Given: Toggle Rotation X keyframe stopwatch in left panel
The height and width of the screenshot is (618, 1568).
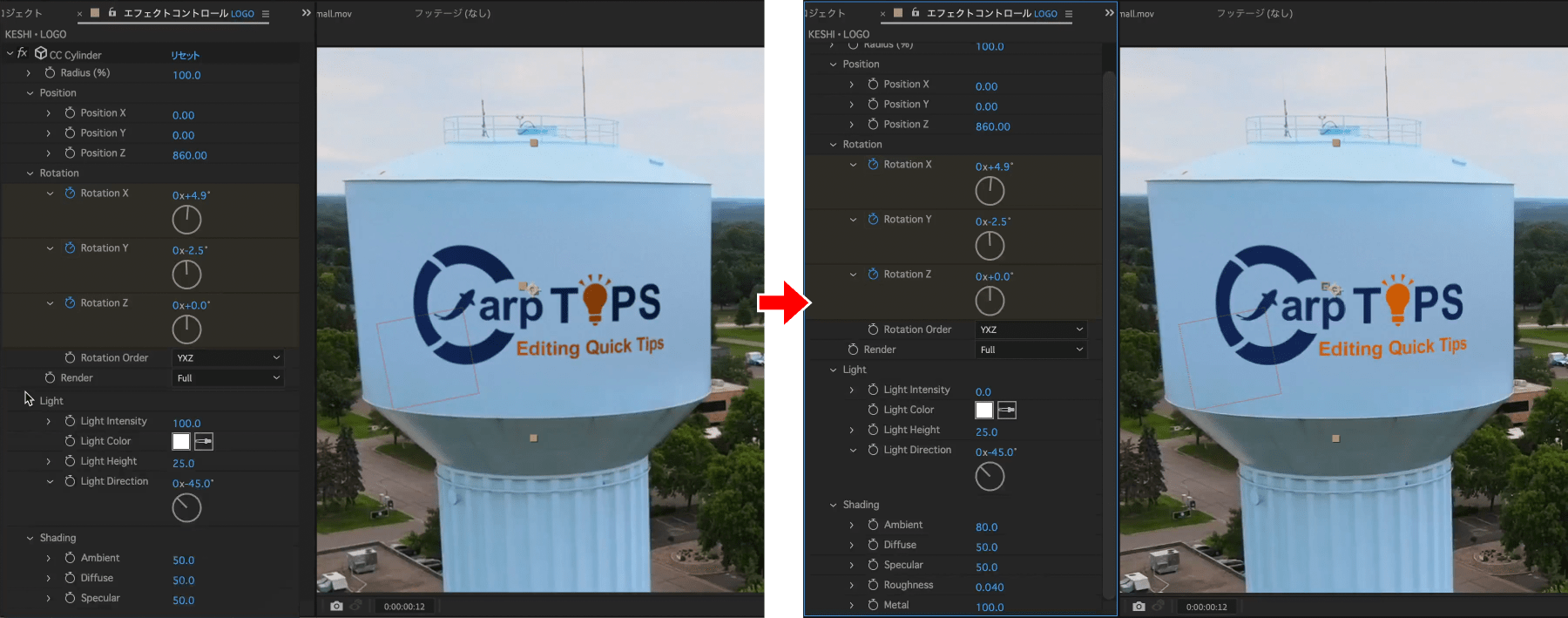Looking at the screenshot, I should point(70,194).
